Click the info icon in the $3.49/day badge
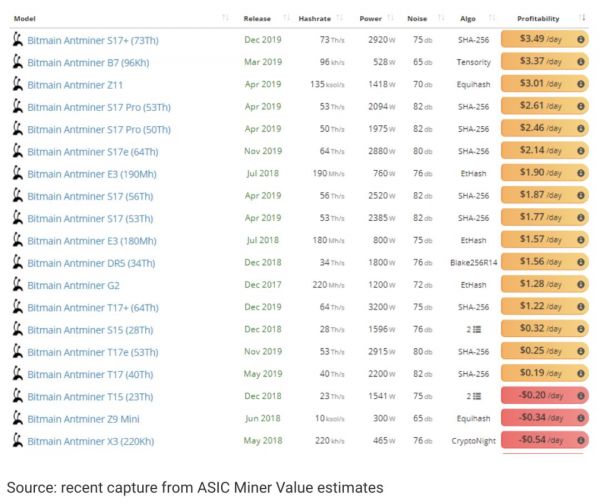The width and height of the screenshot is (600, 504). coord(580,40)
